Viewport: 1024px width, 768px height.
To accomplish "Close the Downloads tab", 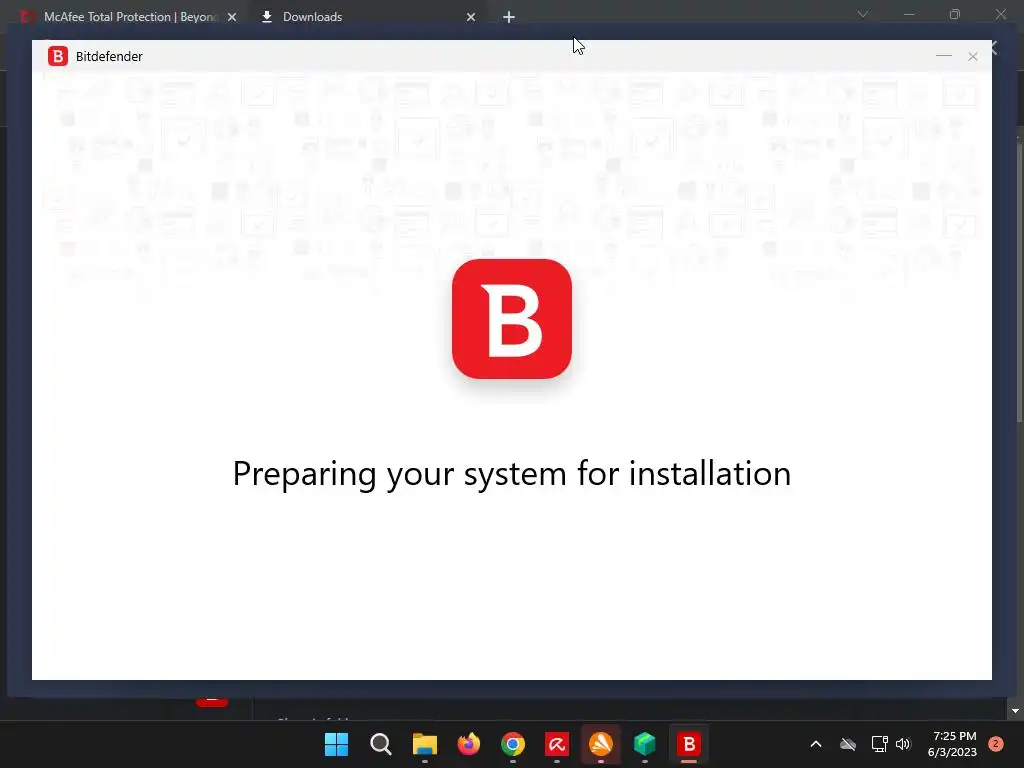I will [471, 17].
